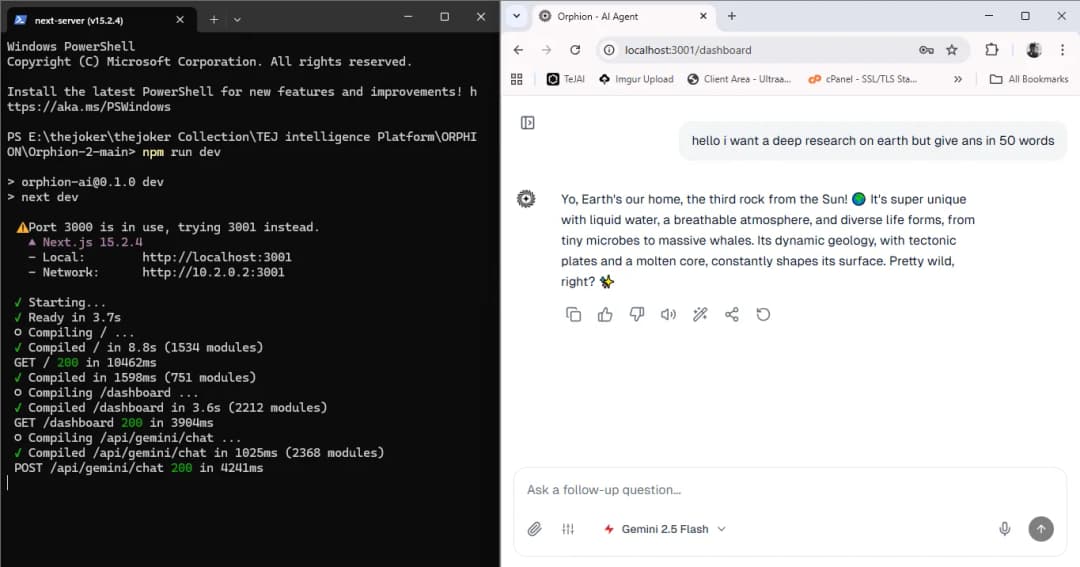Click the magic wand enhance icon
The image size is (1080, 567).
[x=700, y=314]
